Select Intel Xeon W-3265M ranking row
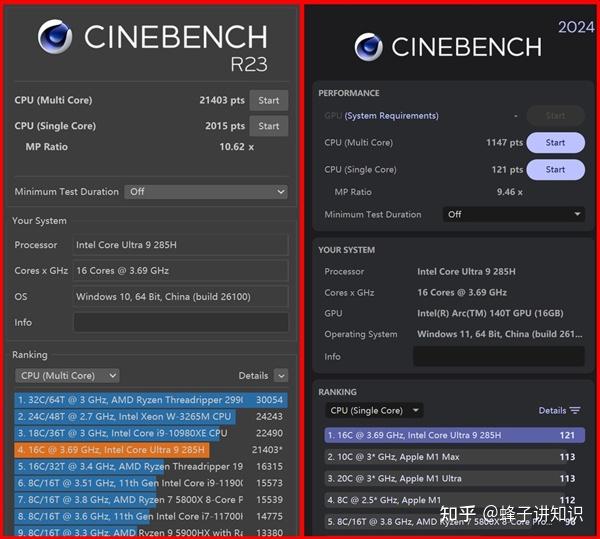The height and width of the screenshot is (539, 600). click(151, 417)
